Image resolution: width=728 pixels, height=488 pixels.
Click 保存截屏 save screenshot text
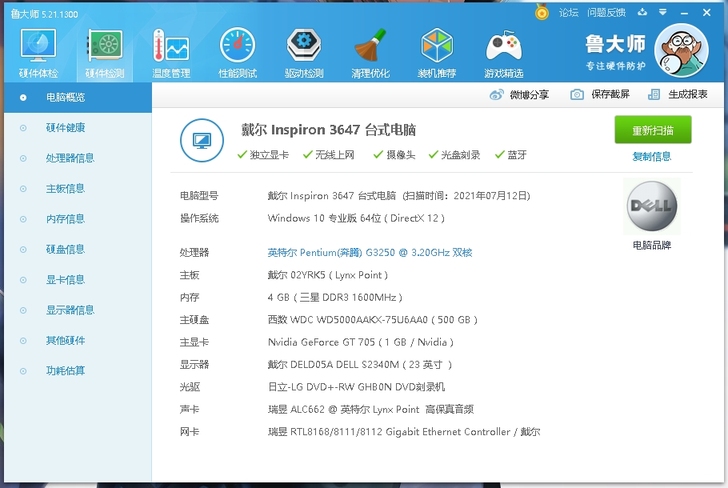[610, 94]
